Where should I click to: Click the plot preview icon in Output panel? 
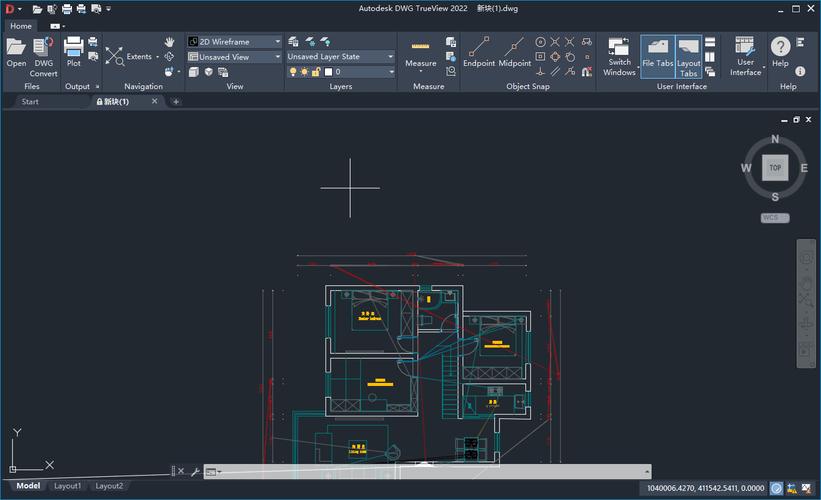pos(93,57)
